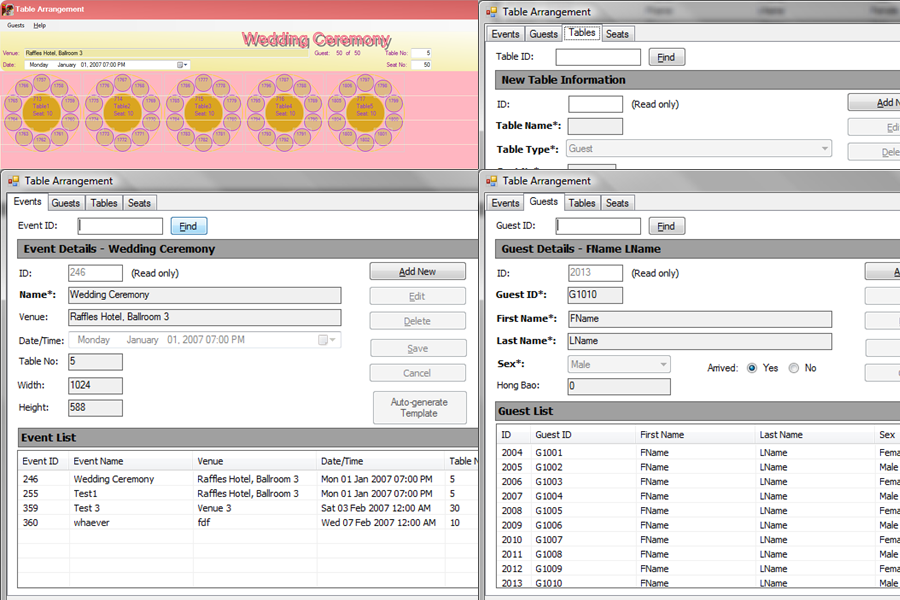This screenshot has width=900, height=600.
Task: Open the Sex dropdown in Guest Details
Action: 662,365
